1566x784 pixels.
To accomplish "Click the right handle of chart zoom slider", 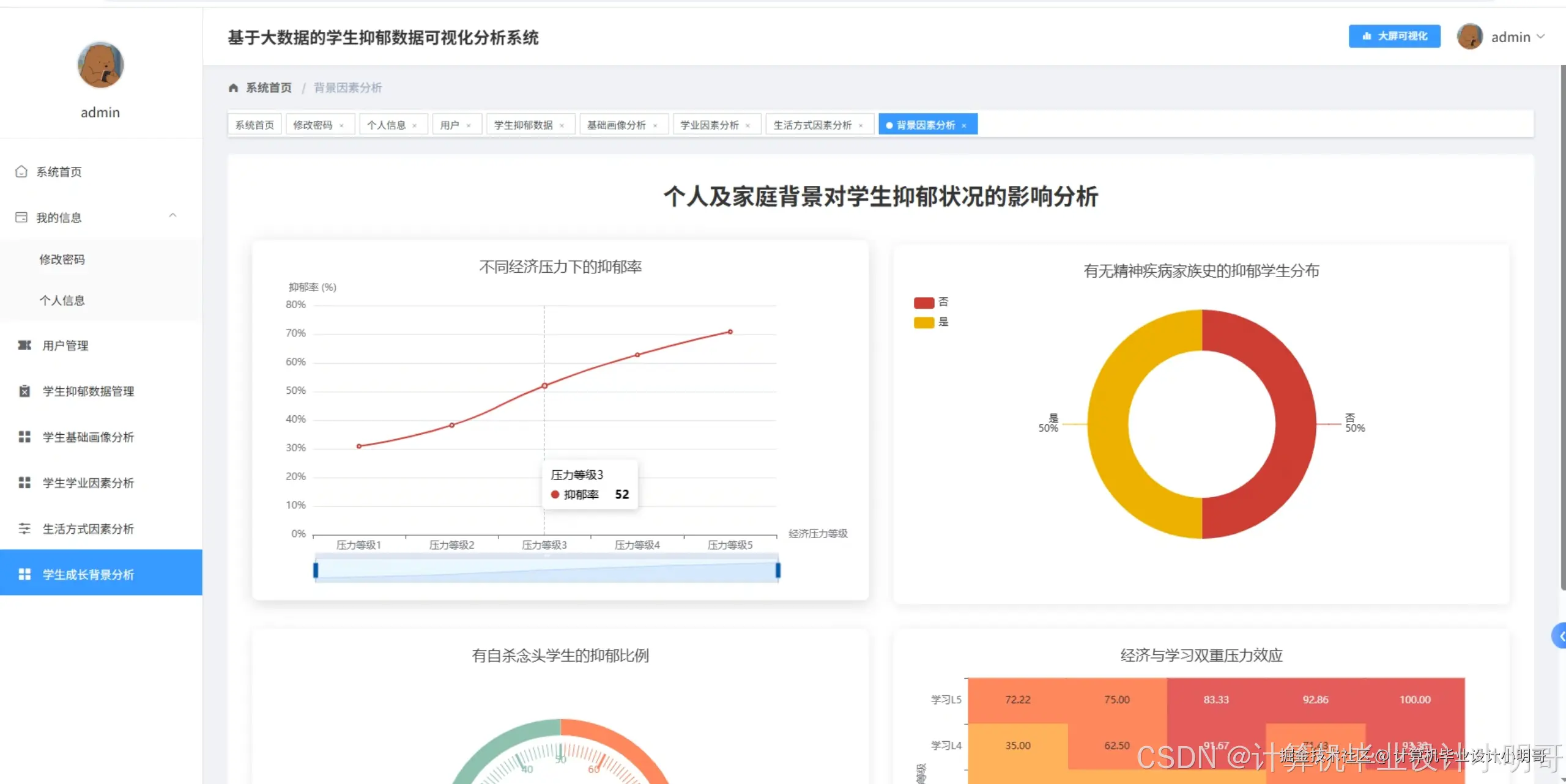I will (x=777, y=571).
